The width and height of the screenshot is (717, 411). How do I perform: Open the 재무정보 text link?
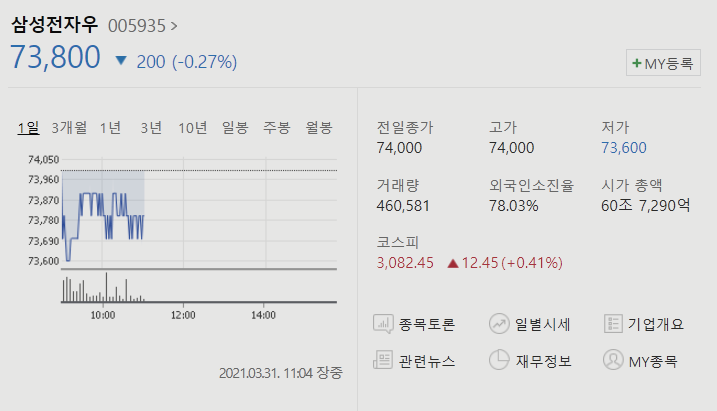pos(544,361)
